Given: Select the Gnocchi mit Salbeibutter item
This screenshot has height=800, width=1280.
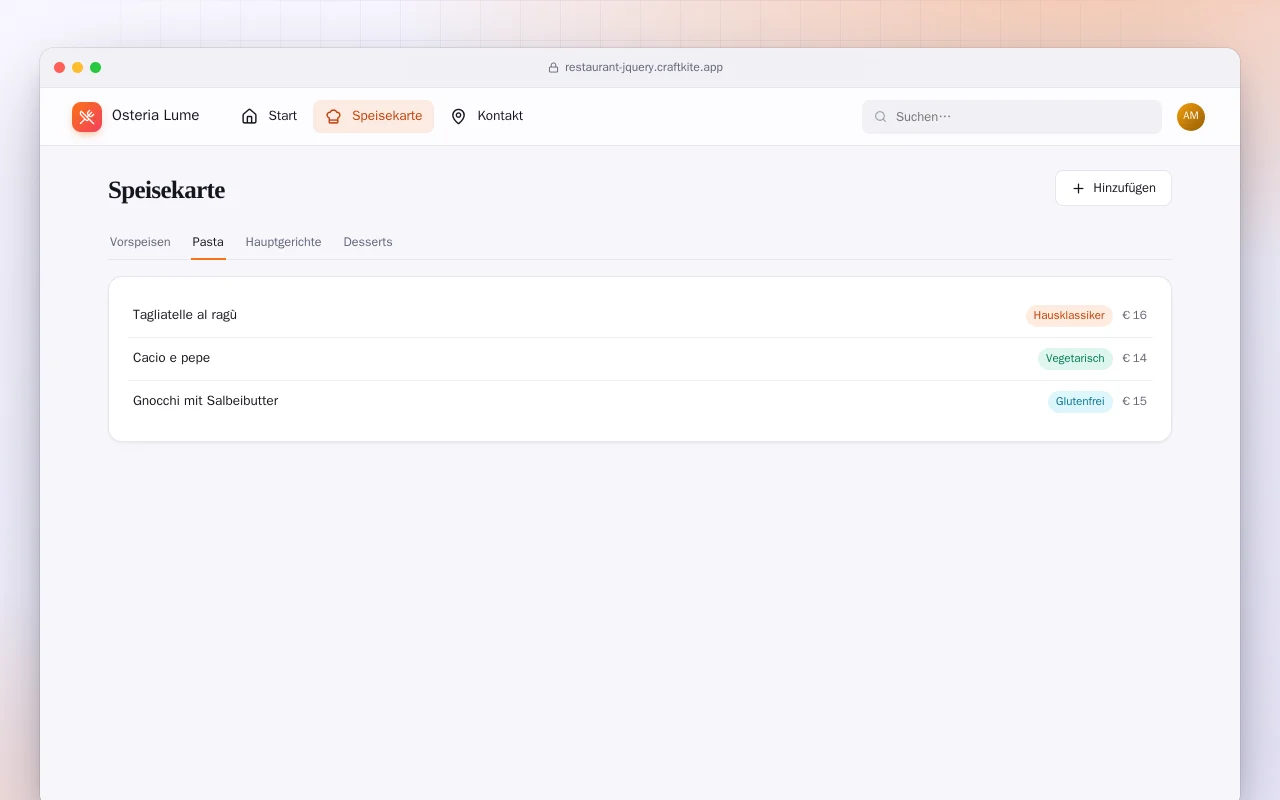Looking at the screenshot, I should pyautogui.click(x=640, y=402).
